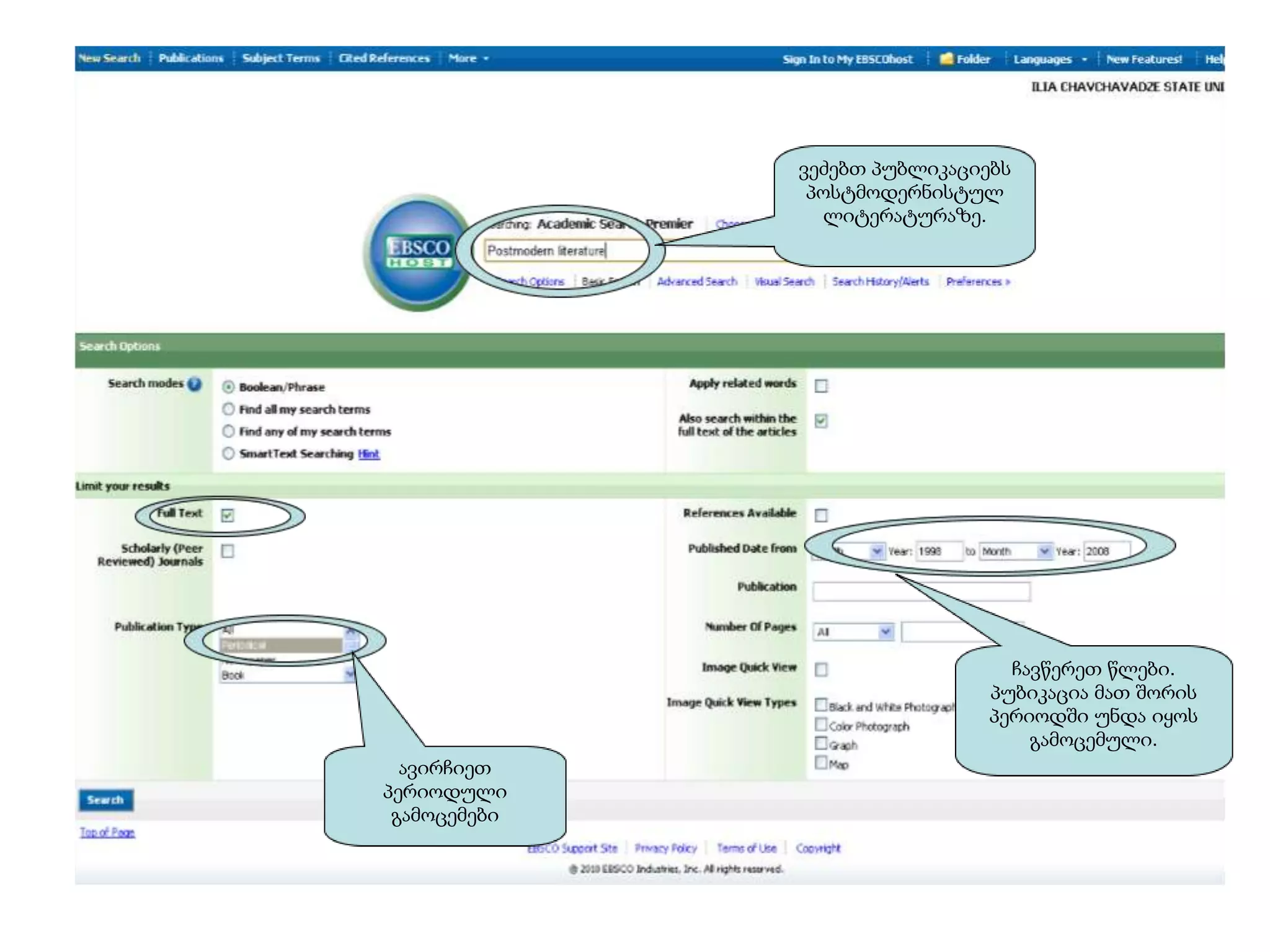Choose SmartText Searching radio option
The width and height of the screenshot is (1270, 952).
pyautogui.click(x=229, y=454)
